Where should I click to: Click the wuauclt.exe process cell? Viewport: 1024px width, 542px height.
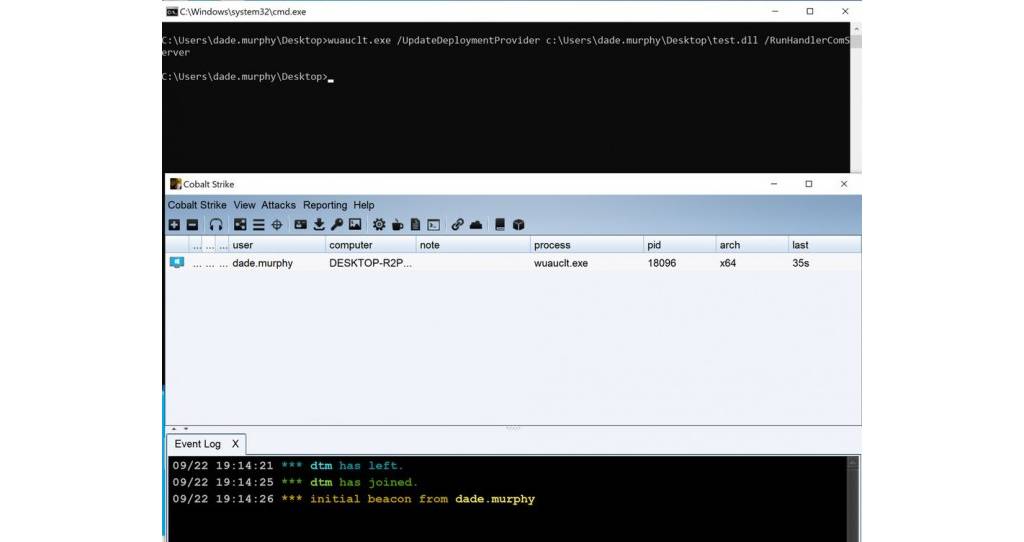click(x=561, y=263)
